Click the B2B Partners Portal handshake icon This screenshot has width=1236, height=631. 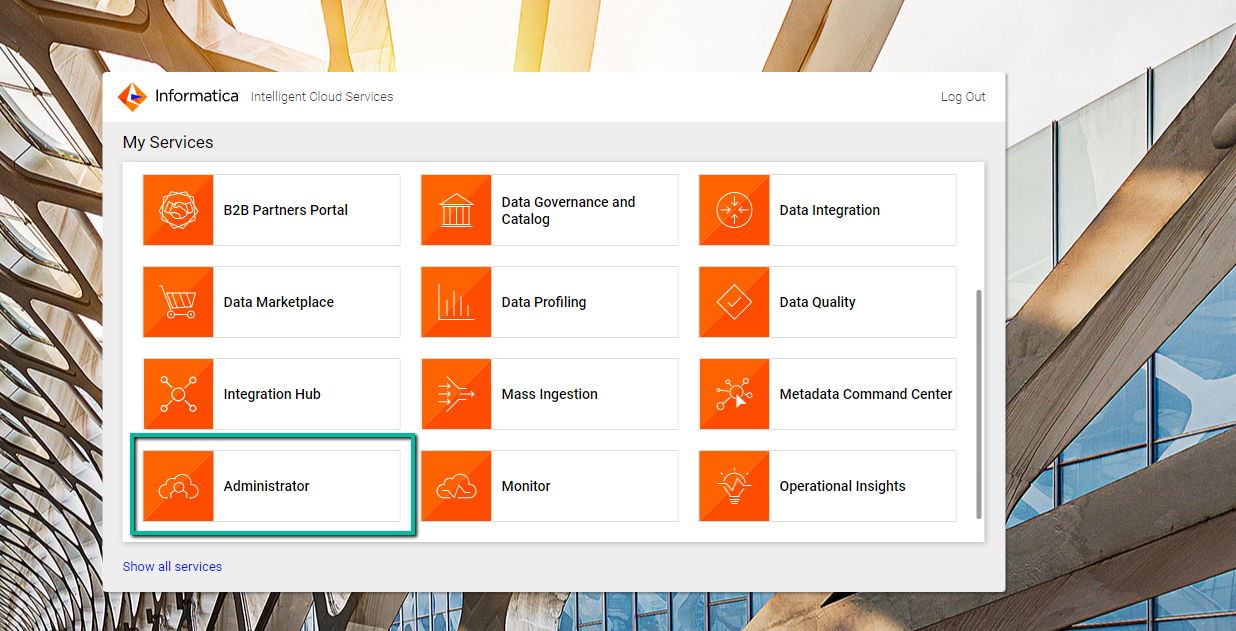click(178, 210)
